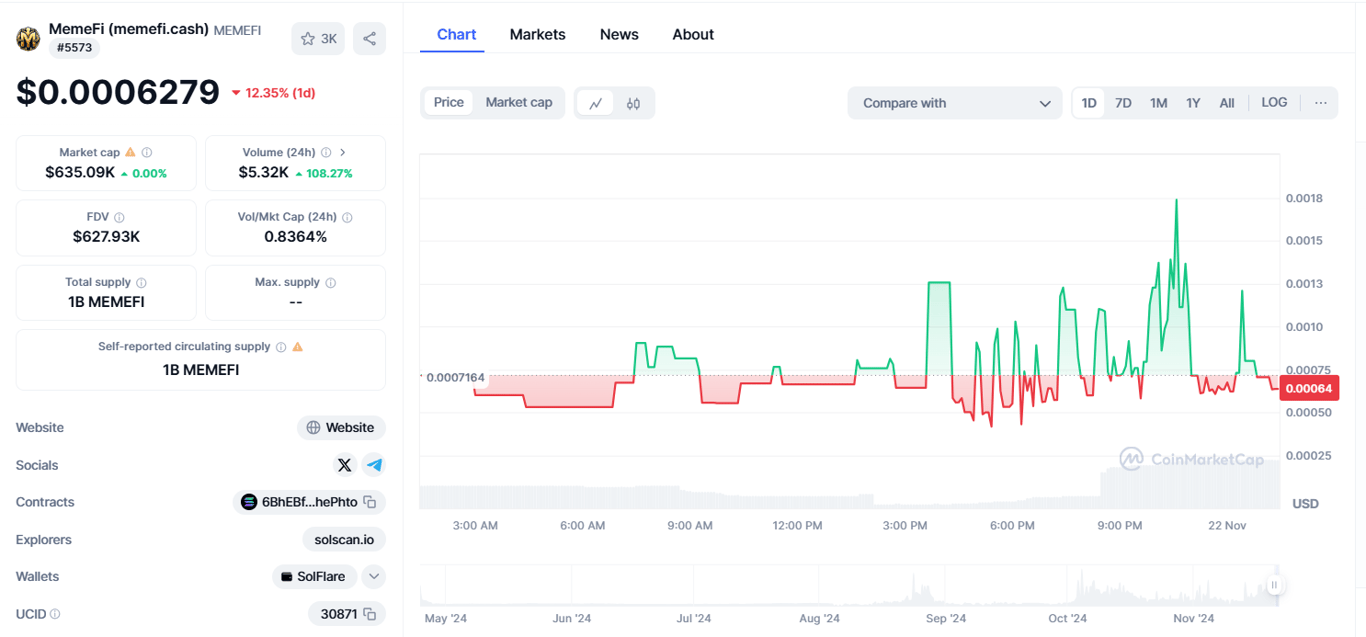Click the circulating supply info icon
Viewport: 1366px width, 637px height.
click(x=281, y=347)
